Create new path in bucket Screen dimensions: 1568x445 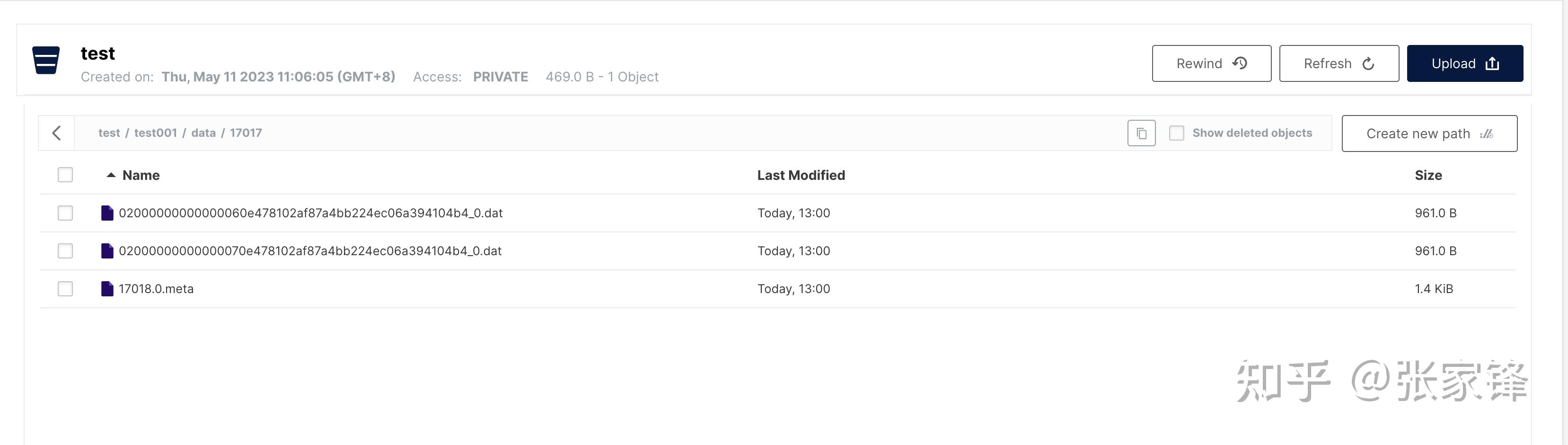point(1429,133)
